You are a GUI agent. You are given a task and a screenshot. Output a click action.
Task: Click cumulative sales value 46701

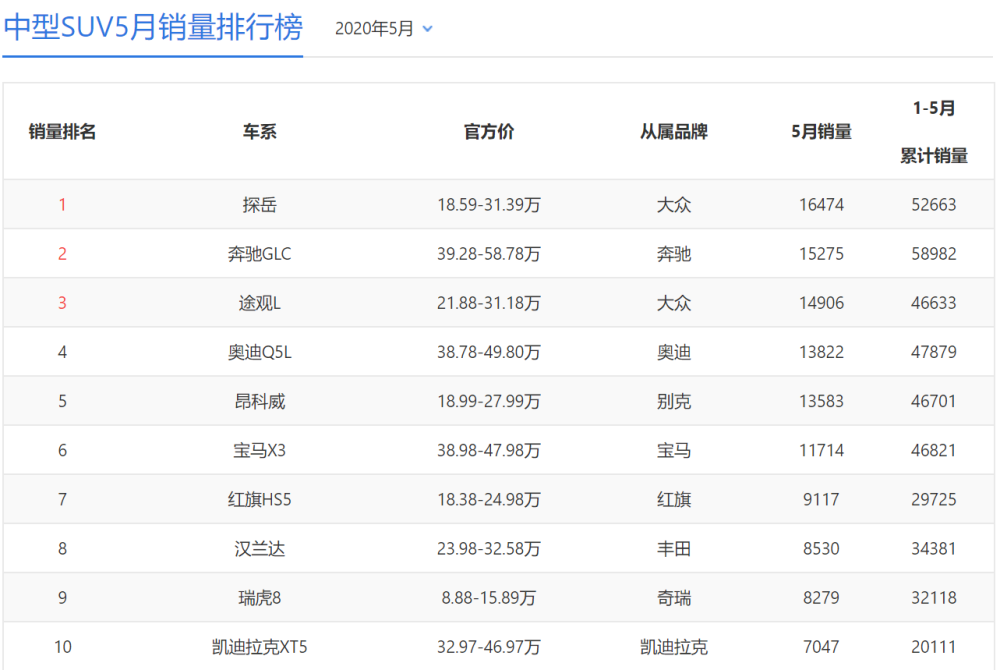pyautogui.click(x=934, y=401)
